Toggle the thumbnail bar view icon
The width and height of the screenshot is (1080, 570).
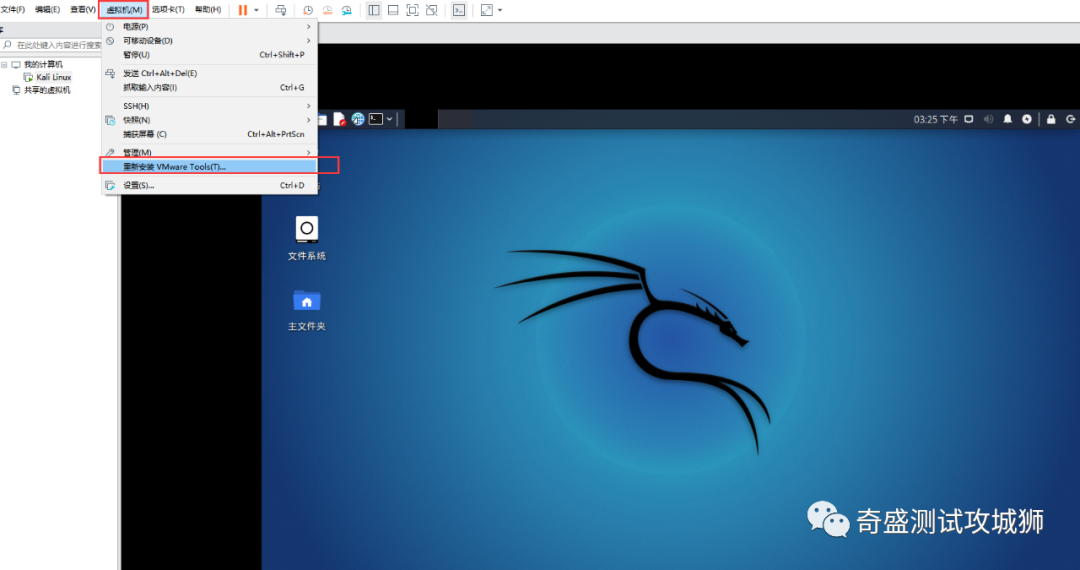point(393,10)
